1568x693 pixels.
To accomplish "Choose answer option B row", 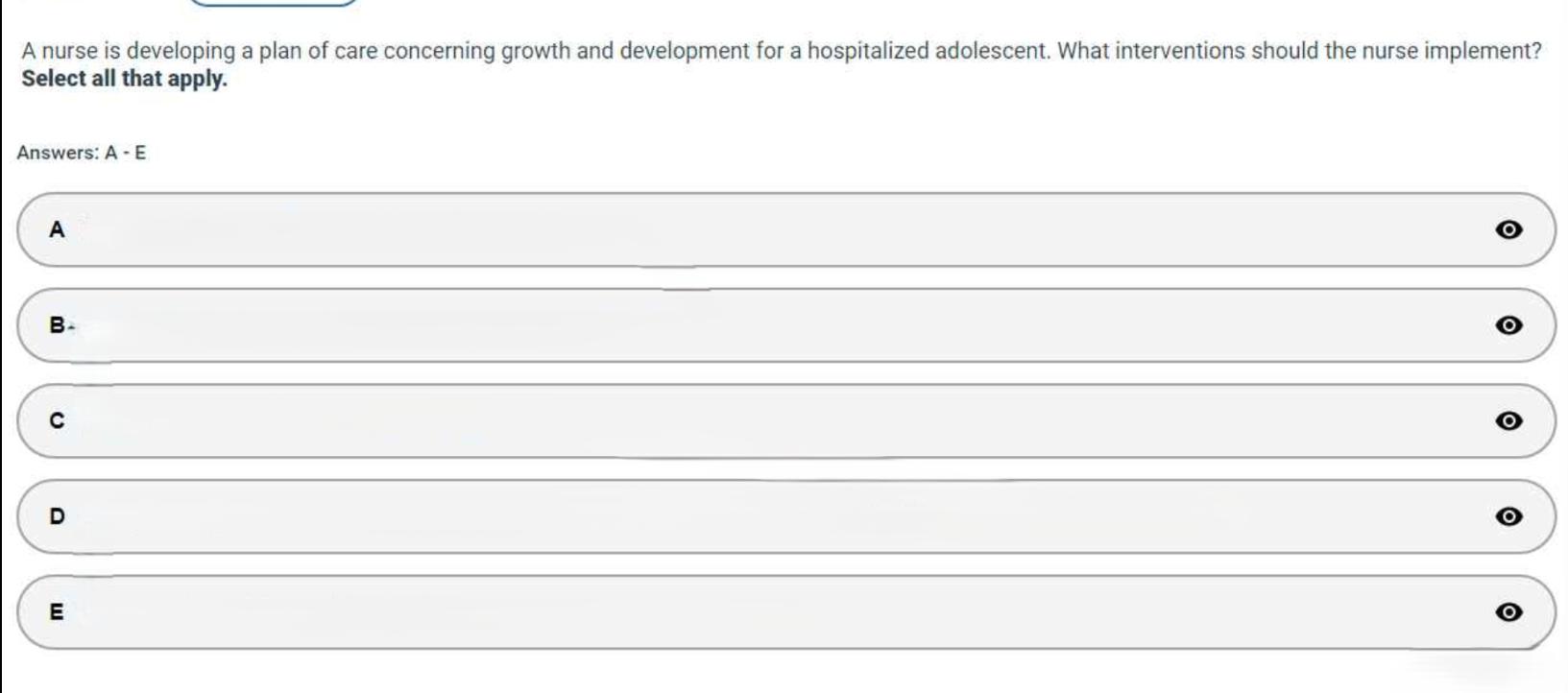I will coord(768,325).
